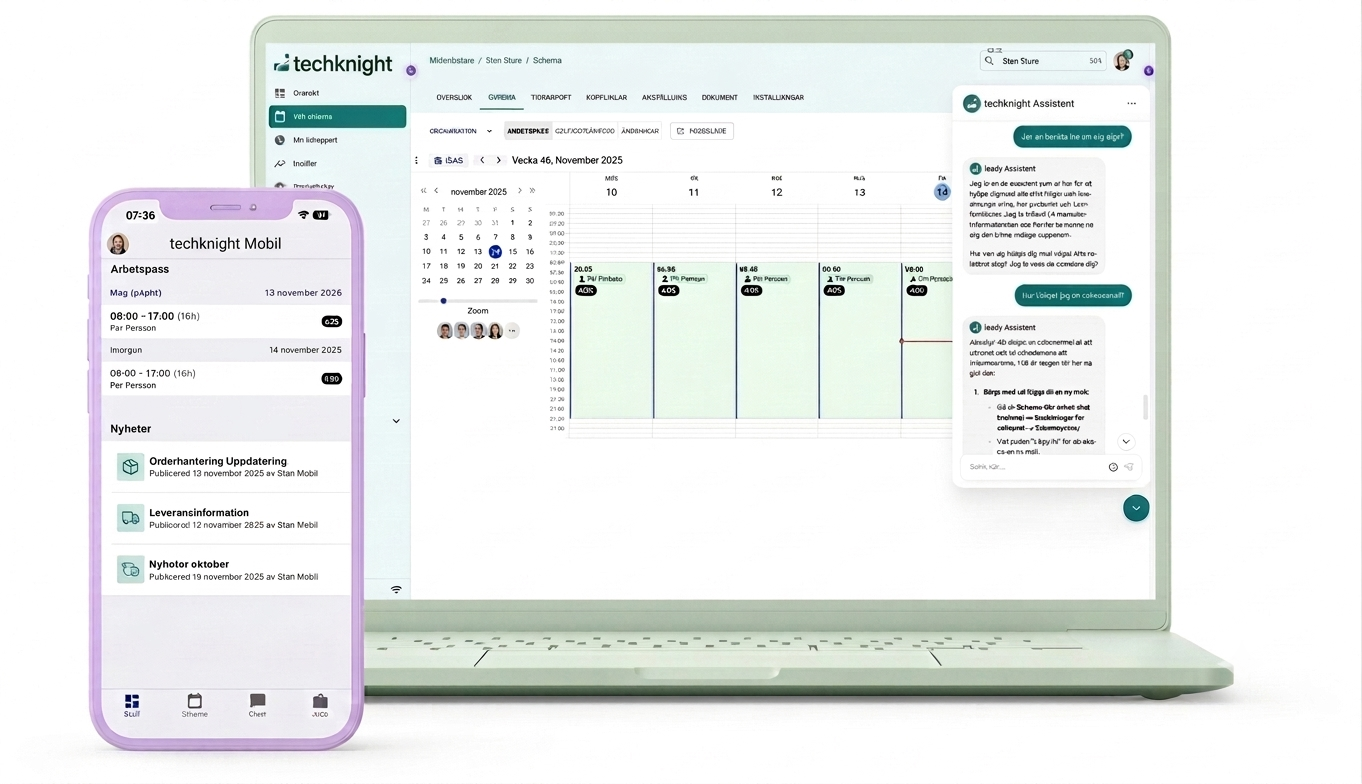Switch to the Oversikt tab
1362x784 pixels.
pos(454,98)
